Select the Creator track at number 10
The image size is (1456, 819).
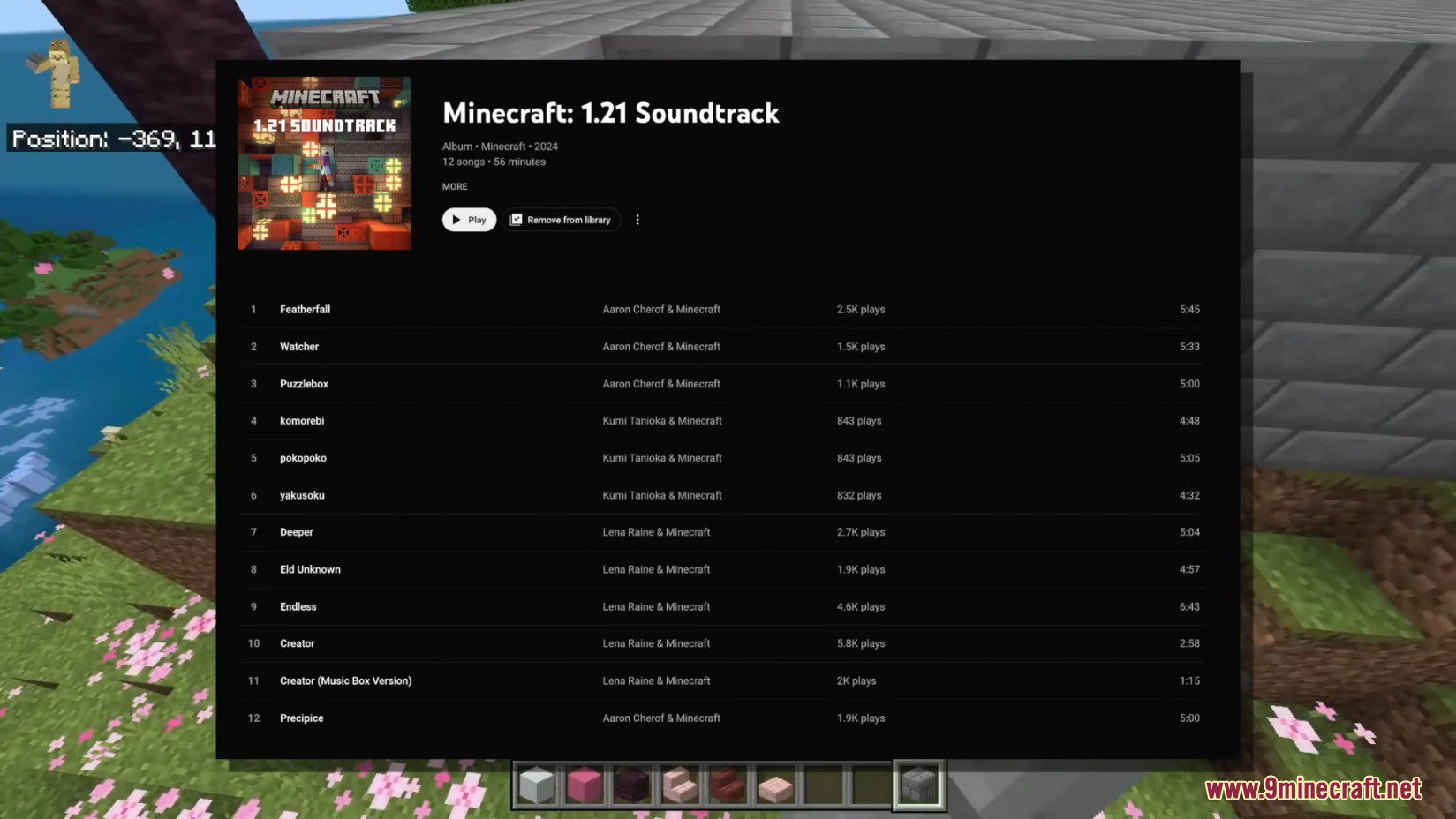297,643
